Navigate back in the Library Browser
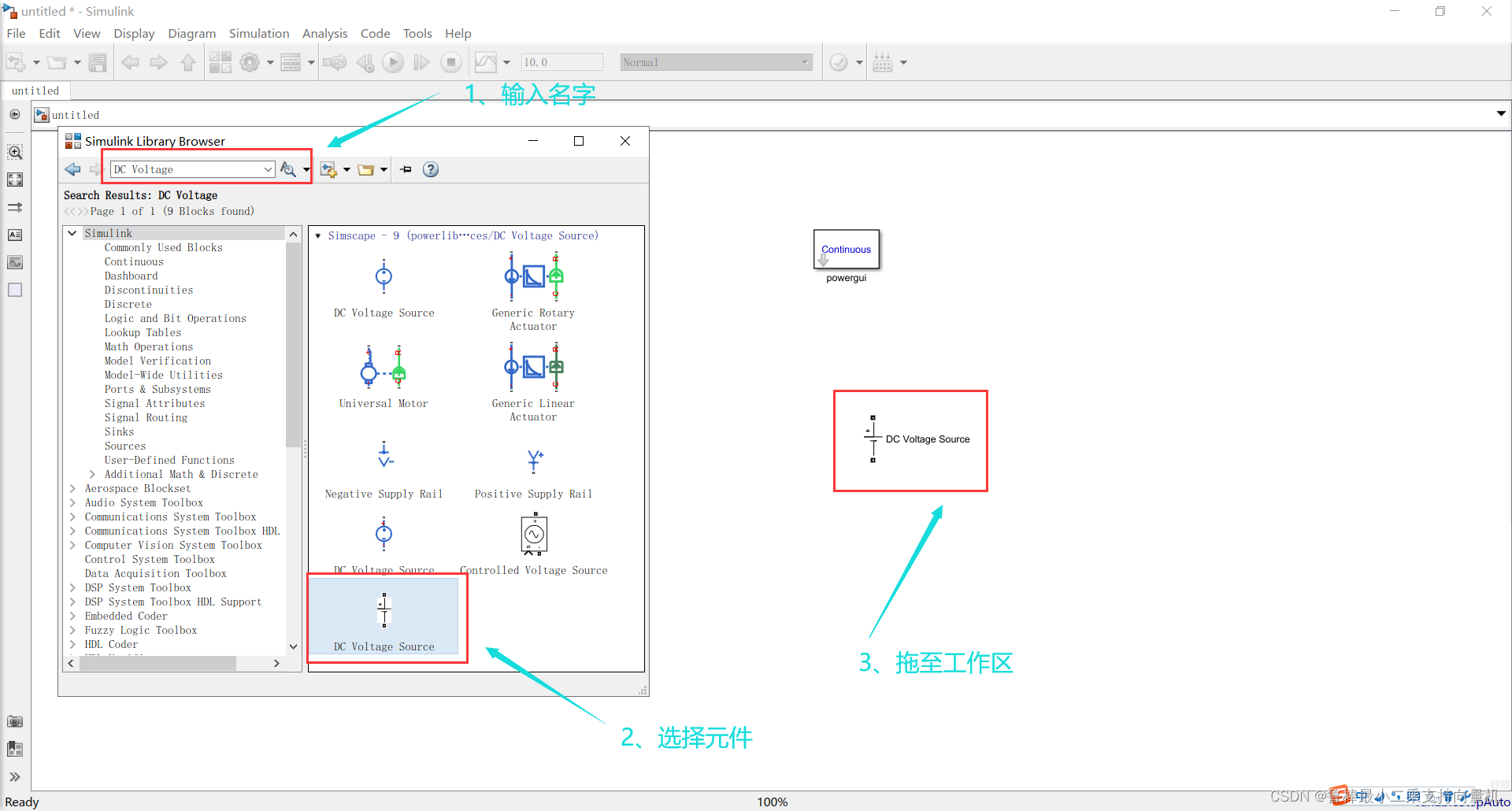1512x811 pixels. (x=73, y=168)
